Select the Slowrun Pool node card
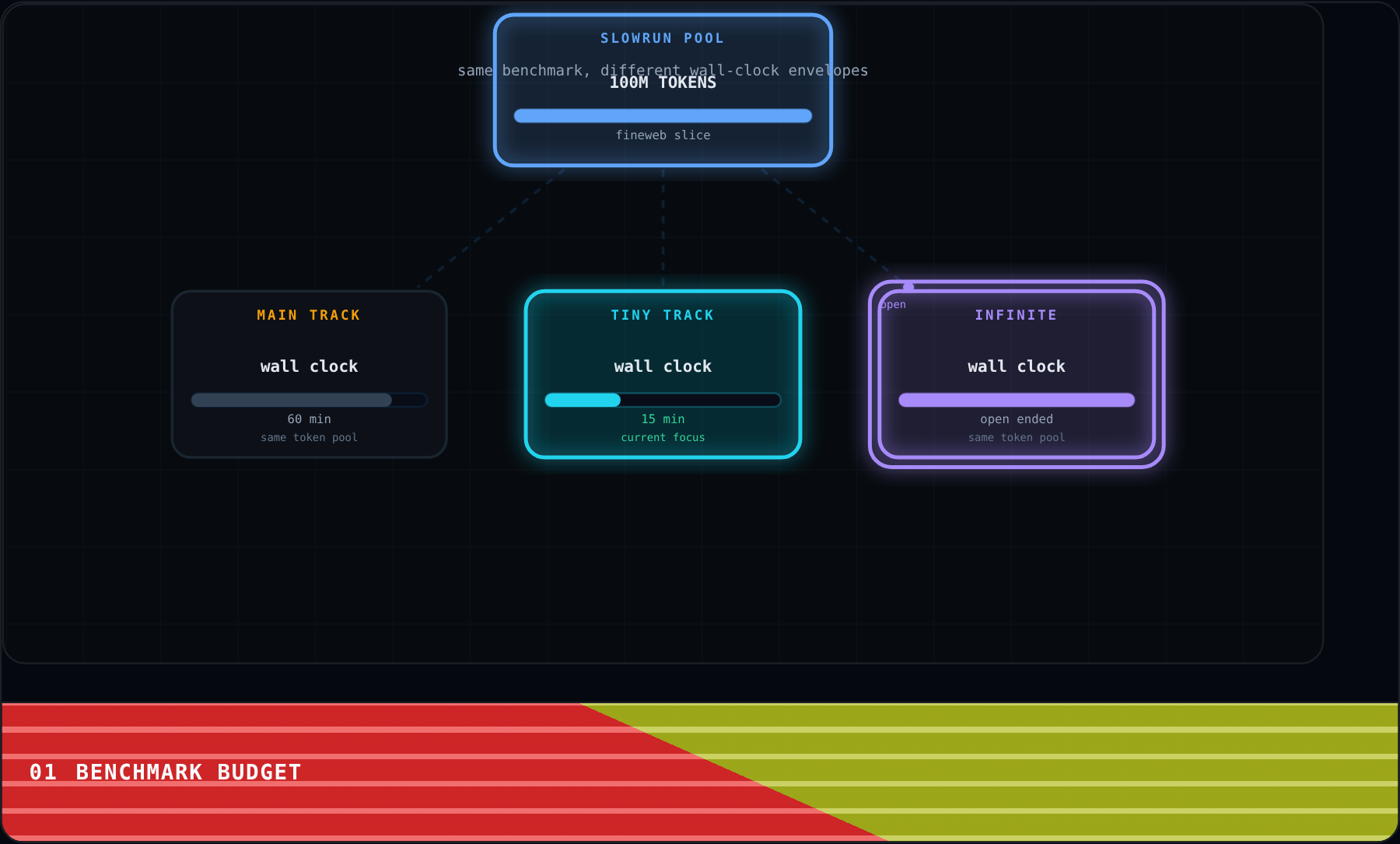 tap(663, 90)
